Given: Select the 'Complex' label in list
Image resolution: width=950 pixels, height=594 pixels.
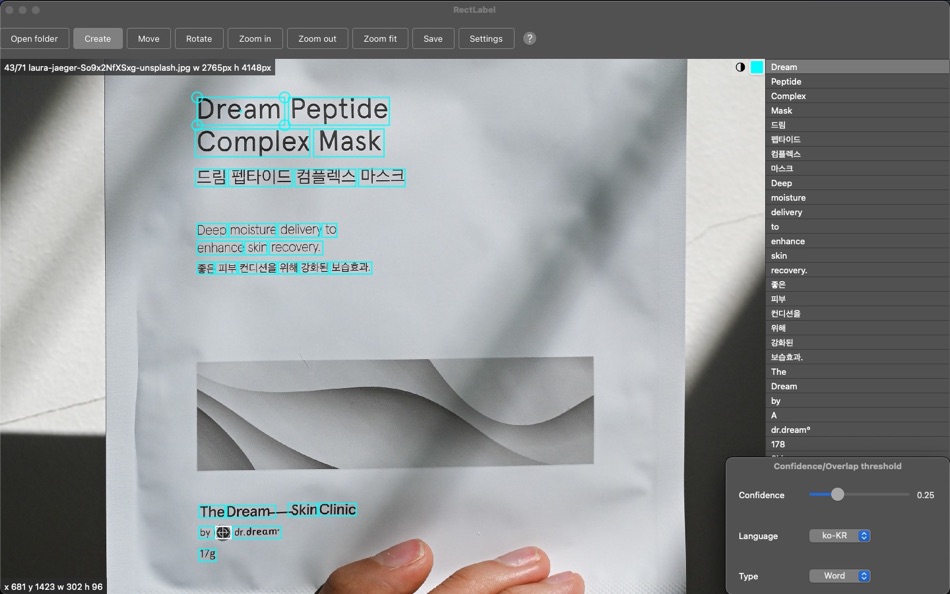Looking at the screenshot, I should [x=857, y=96].
